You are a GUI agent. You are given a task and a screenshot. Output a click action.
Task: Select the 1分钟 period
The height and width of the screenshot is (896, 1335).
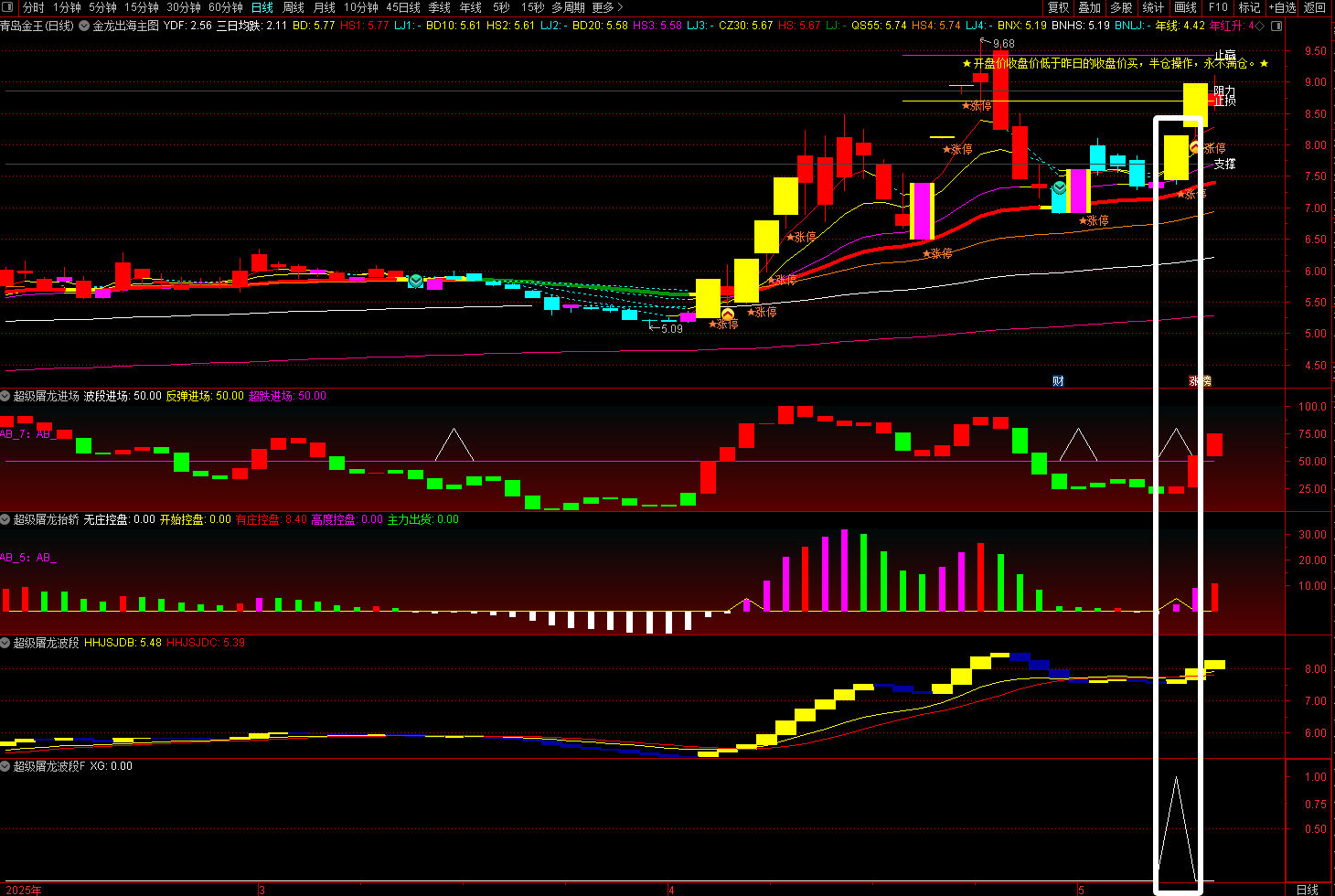(x=67, y=7)
